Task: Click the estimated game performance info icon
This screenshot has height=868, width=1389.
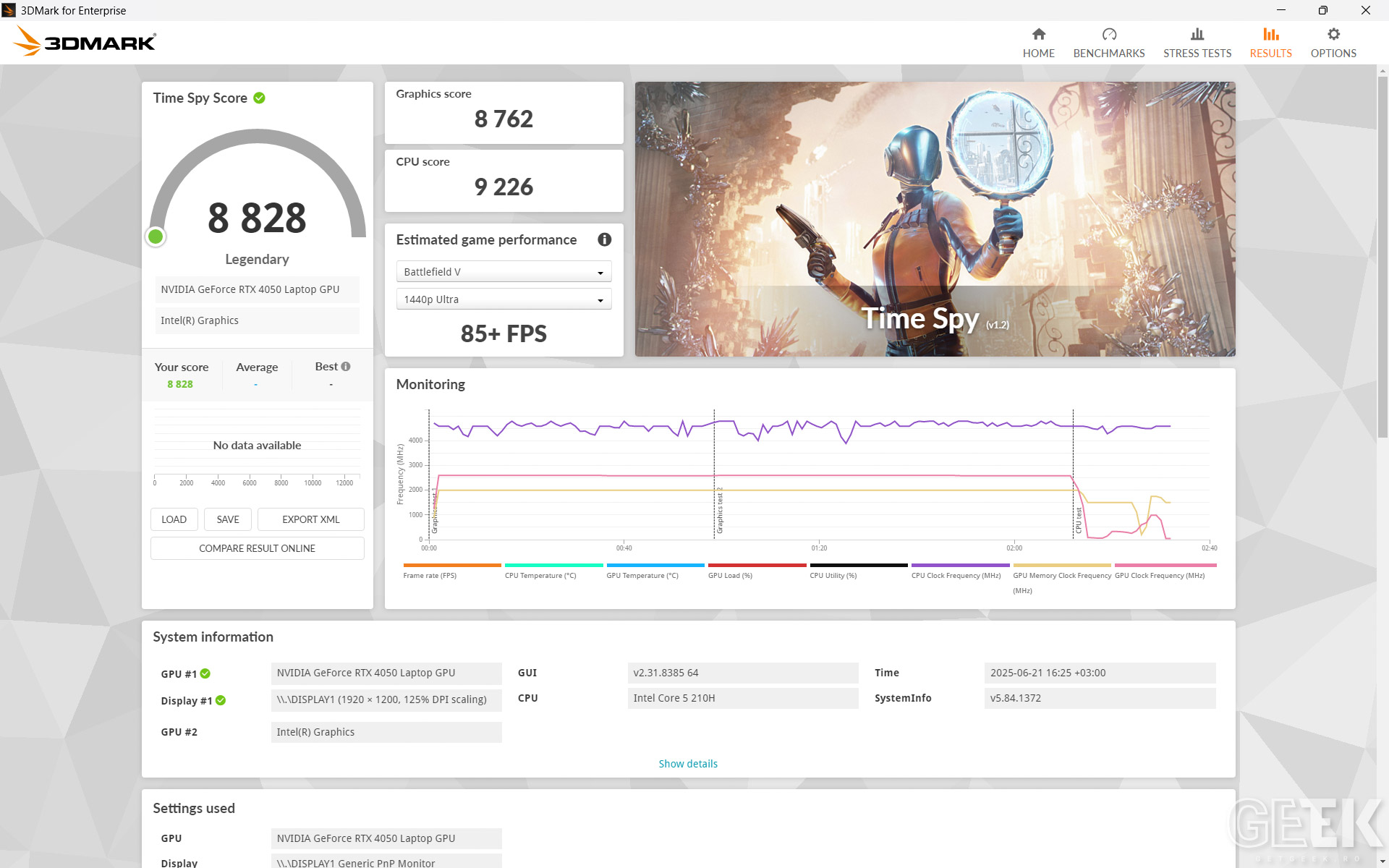Action: pos(604,239)
